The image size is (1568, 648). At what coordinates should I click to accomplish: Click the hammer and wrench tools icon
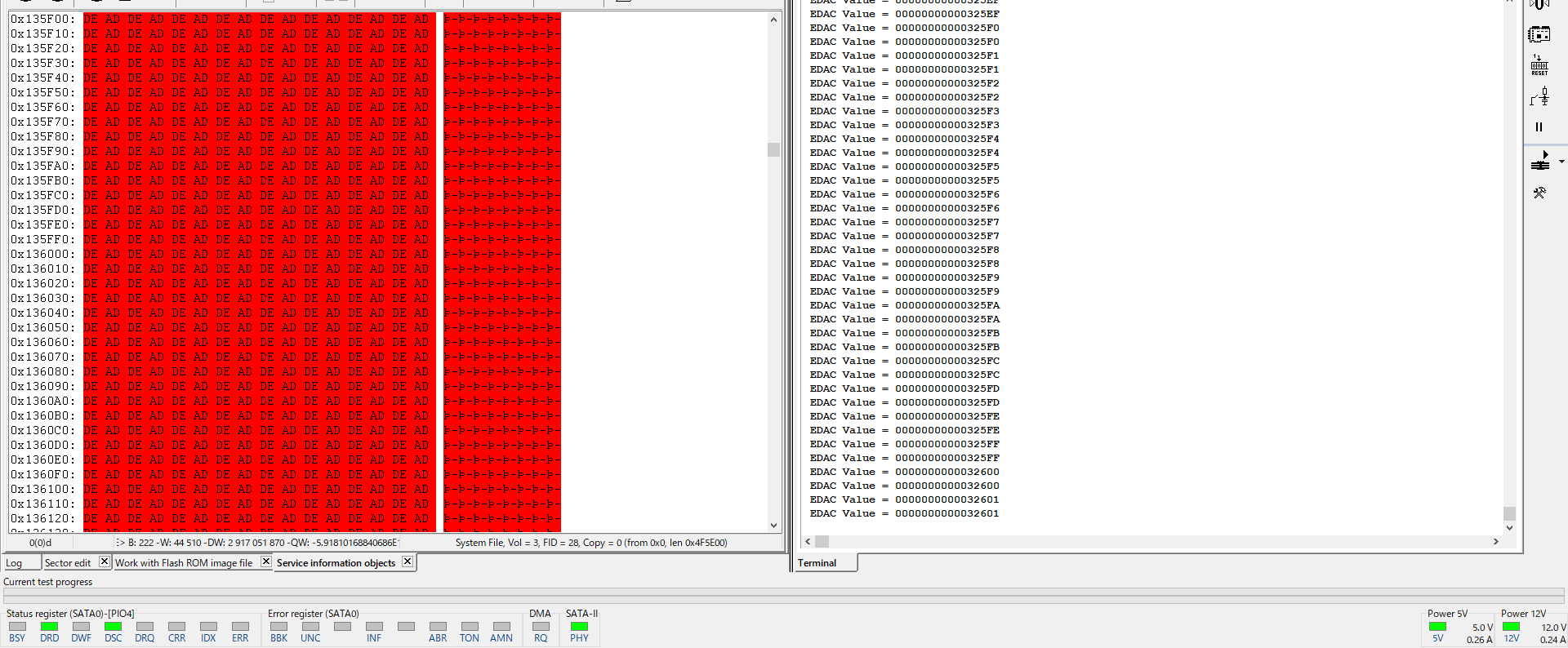(1539, 193)
